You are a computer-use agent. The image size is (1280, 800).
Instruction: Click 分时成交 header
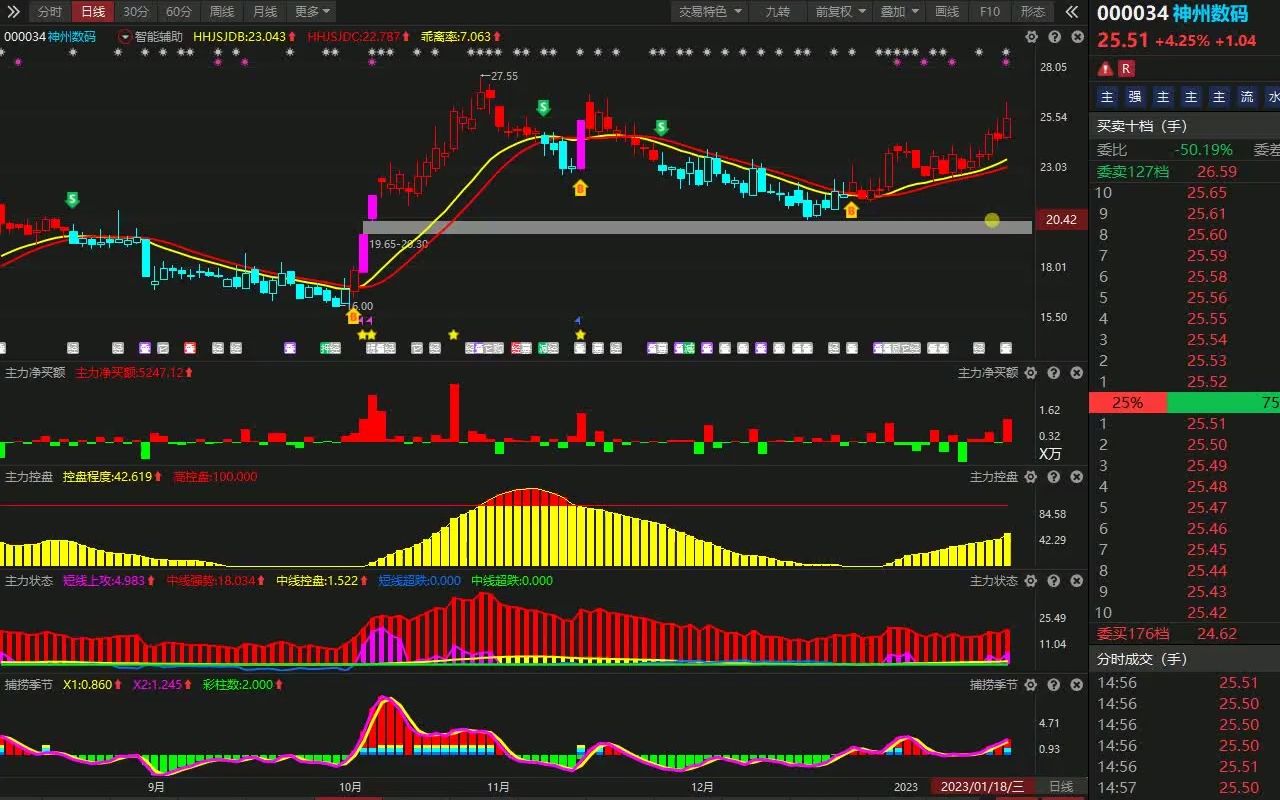tap(1141, 659)
